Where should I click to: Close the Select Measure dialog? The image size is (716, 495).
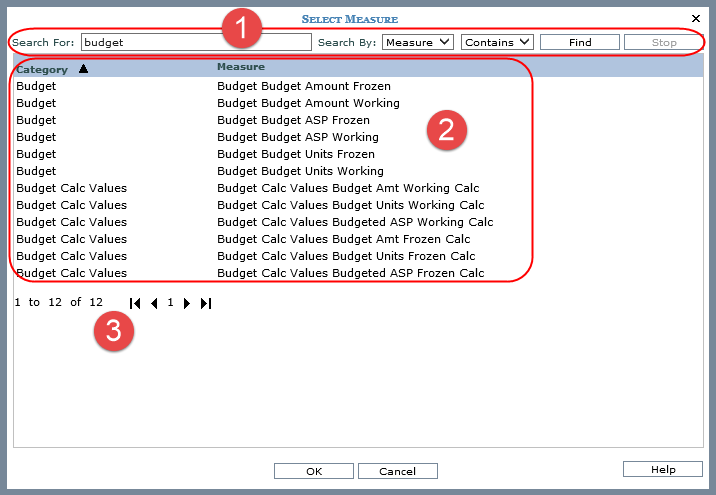696,18
